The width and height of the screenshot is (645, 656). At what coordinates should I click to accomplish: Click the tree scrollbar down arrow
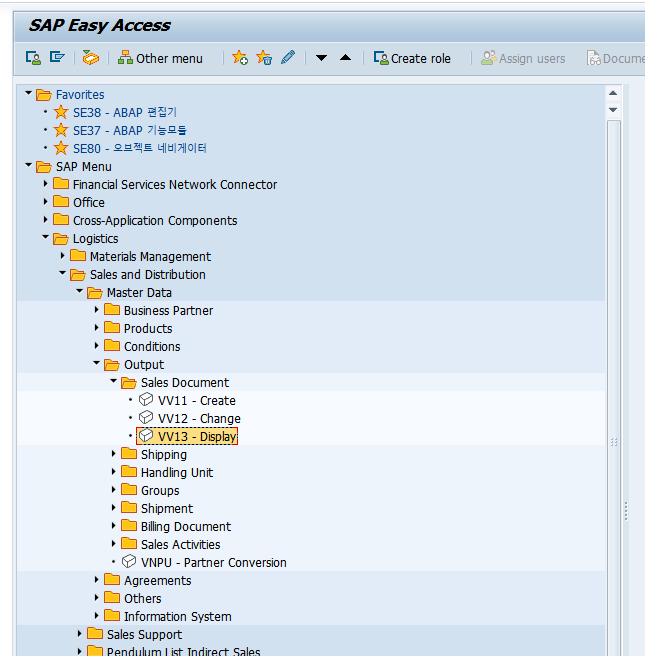point(613,110)
